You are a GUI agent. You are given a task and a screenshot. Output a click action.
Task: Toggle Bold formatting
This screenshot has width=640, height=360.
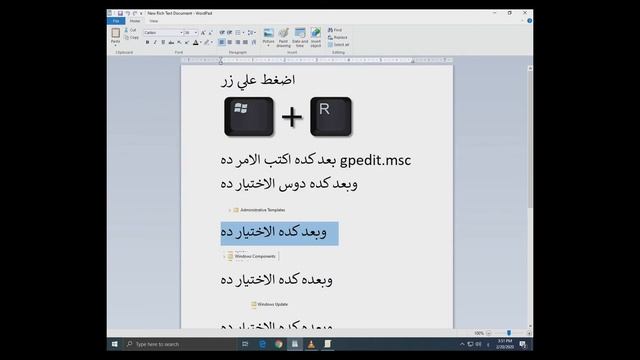point(147,42)
